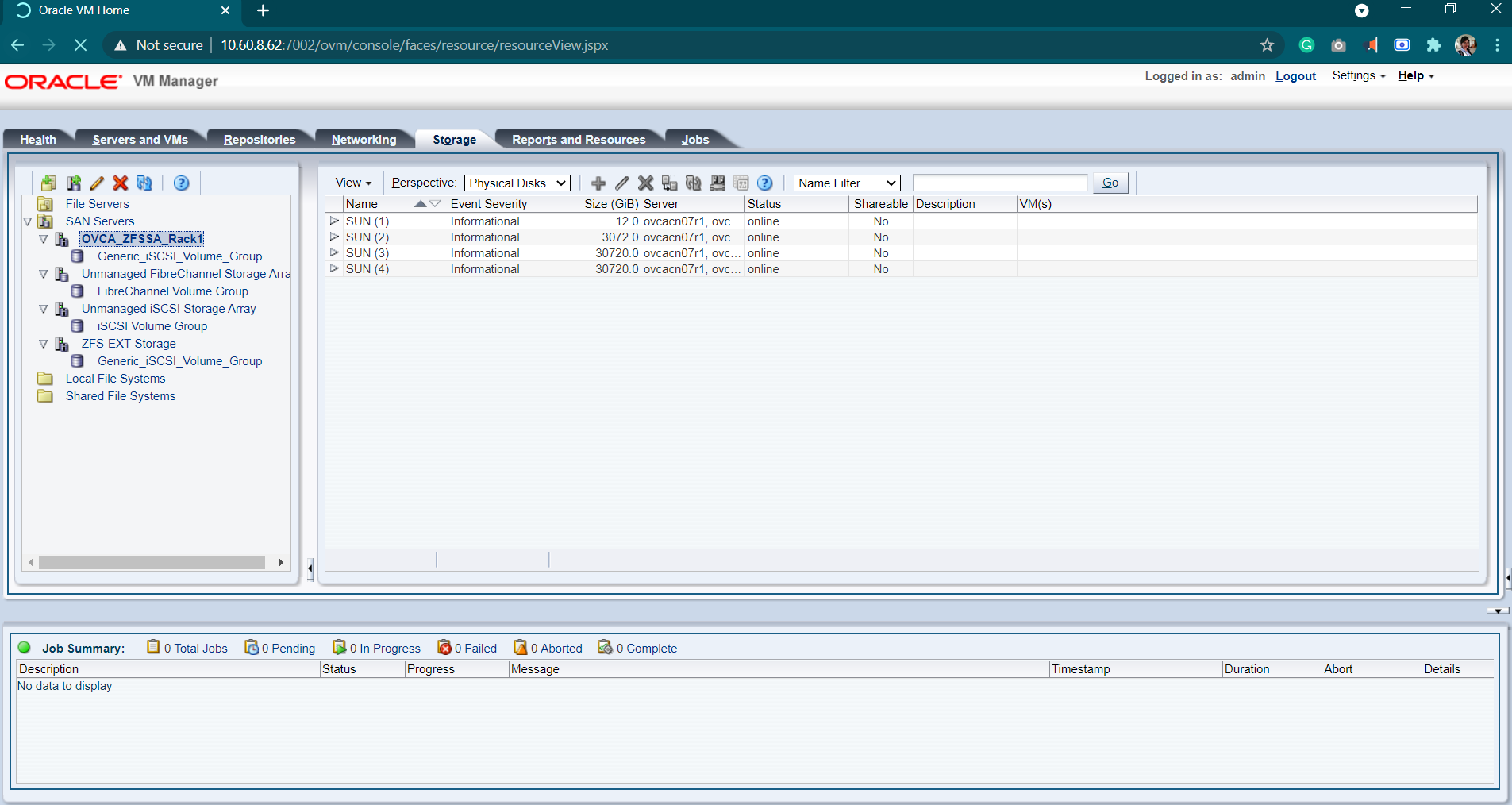Open the browser extensions puzzle icon
Screen dimensions: 1512x805
(1433, 45)
